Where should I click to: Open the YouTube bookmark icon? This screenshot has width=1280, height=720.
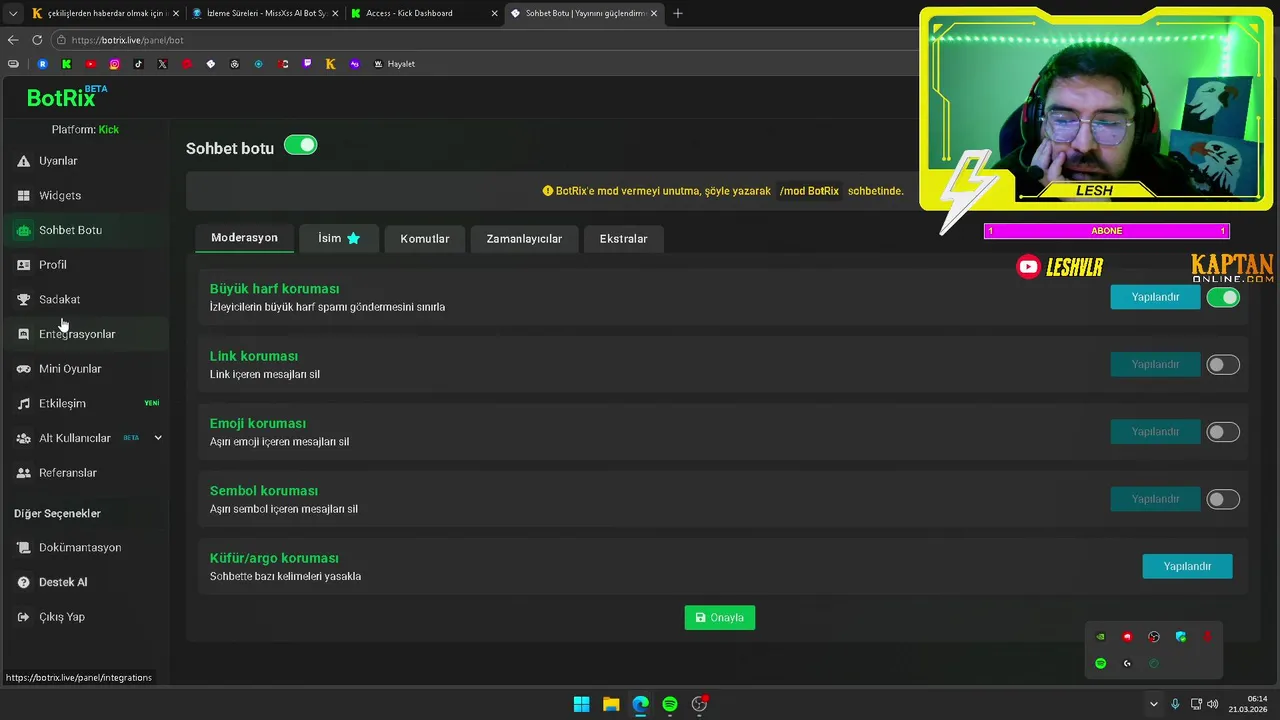90,64
